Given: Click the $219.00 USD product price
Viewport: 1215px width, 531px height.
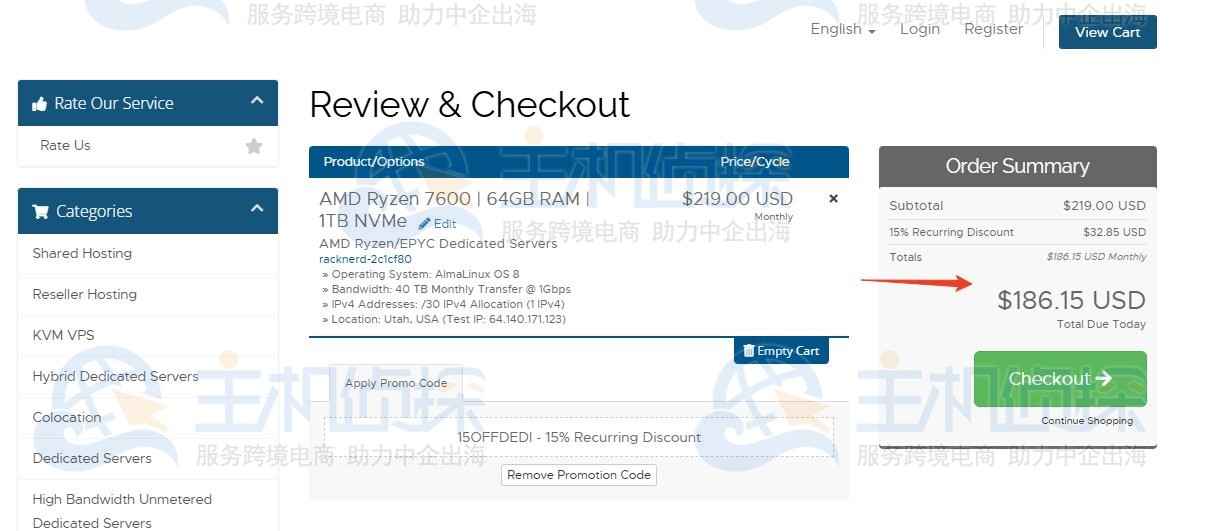Looking at the screenshot, I should point(737,199).
